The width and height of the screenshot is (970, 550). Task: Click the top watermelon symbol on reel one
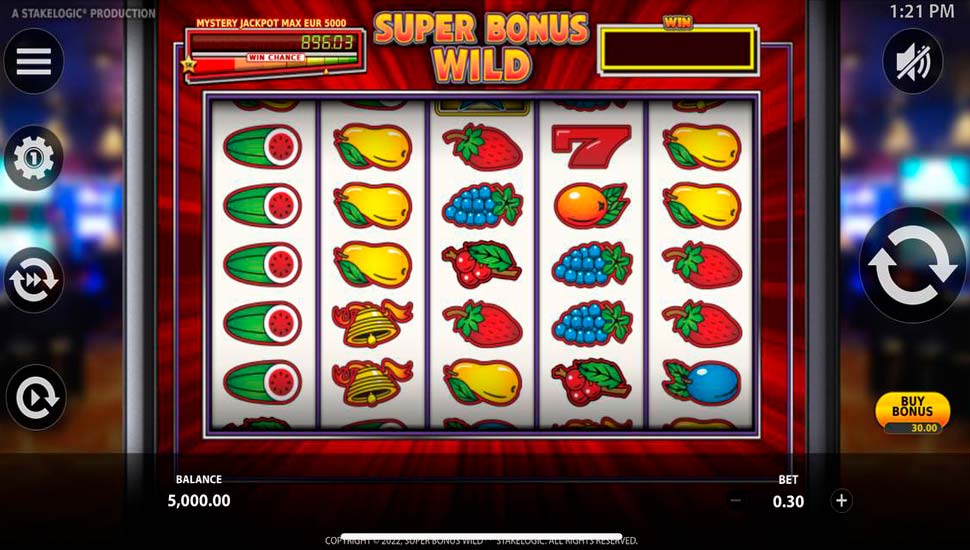[x=262, y=147]
